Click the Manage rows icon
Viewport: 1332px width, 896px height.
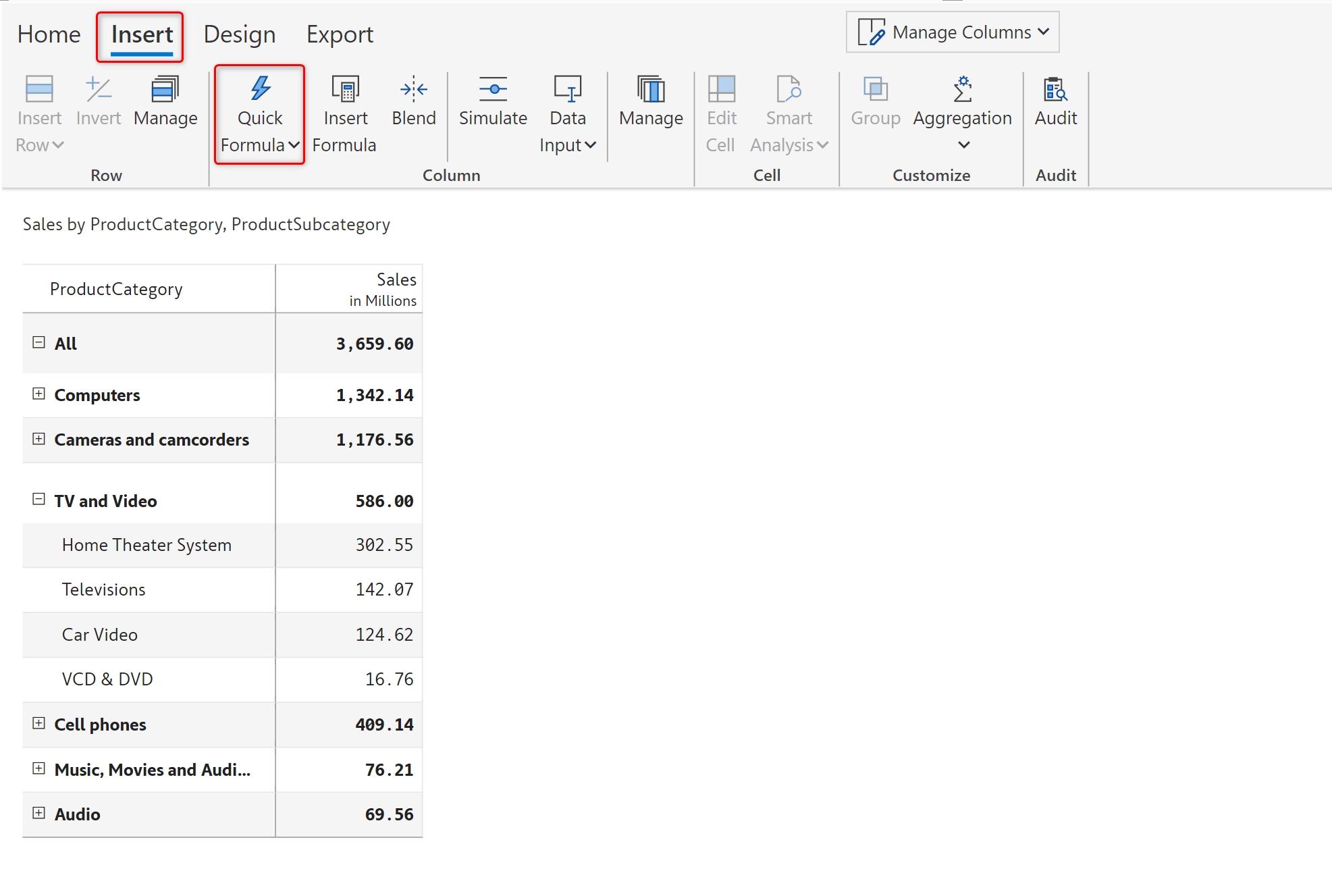point(165,89)
